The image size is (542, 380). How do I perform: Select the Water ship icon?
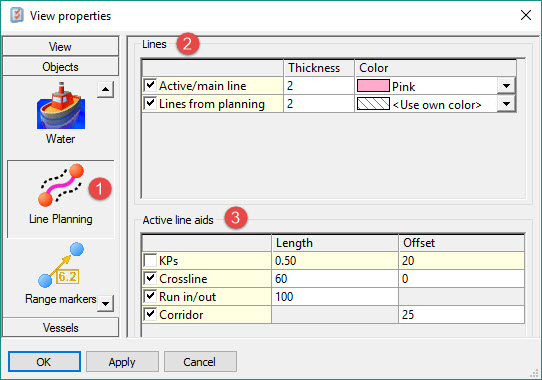pos(61,105)
